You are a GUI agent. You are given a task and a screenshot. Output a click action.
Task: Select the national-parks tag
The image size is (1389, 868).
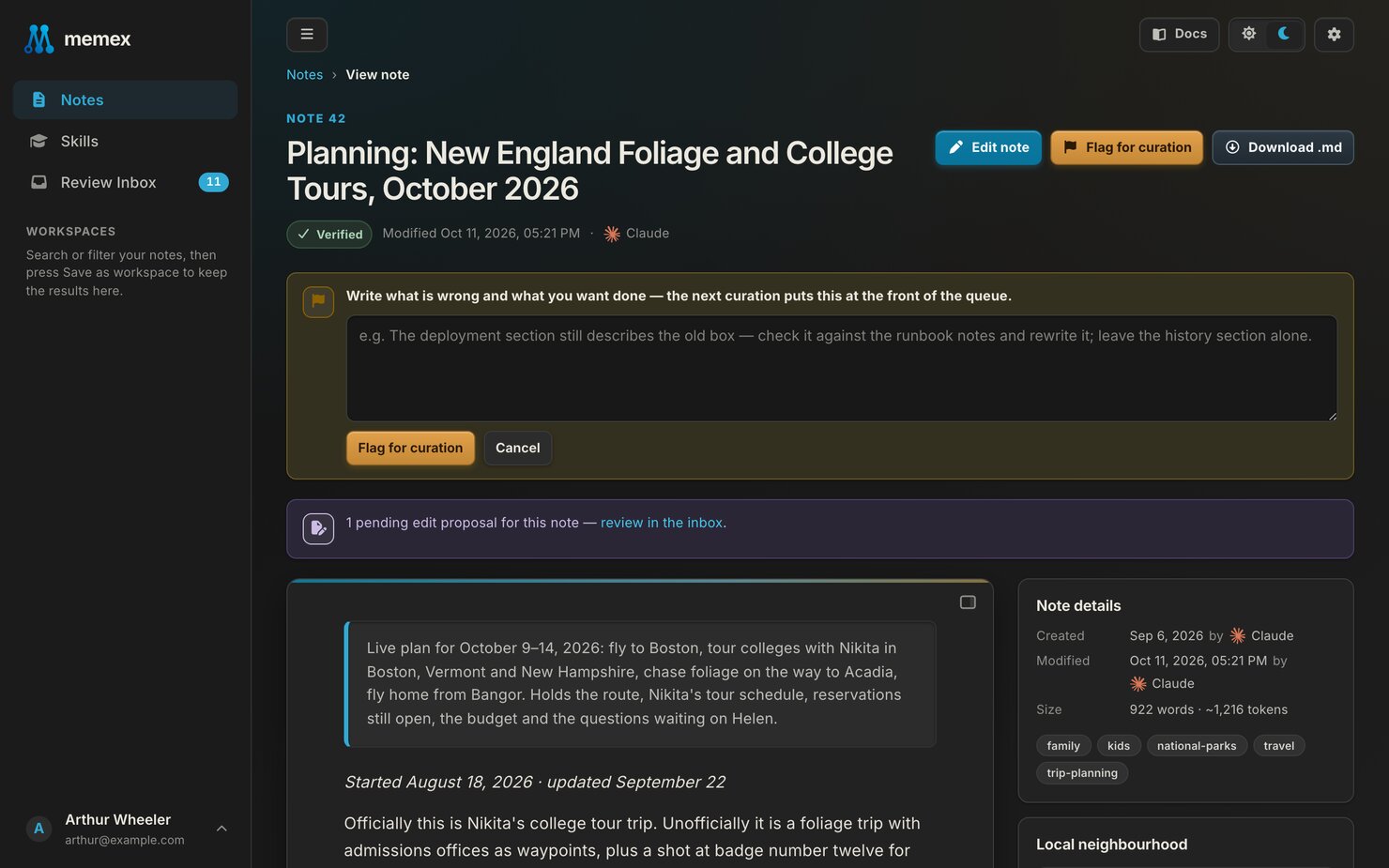(x=1197, y=746)
